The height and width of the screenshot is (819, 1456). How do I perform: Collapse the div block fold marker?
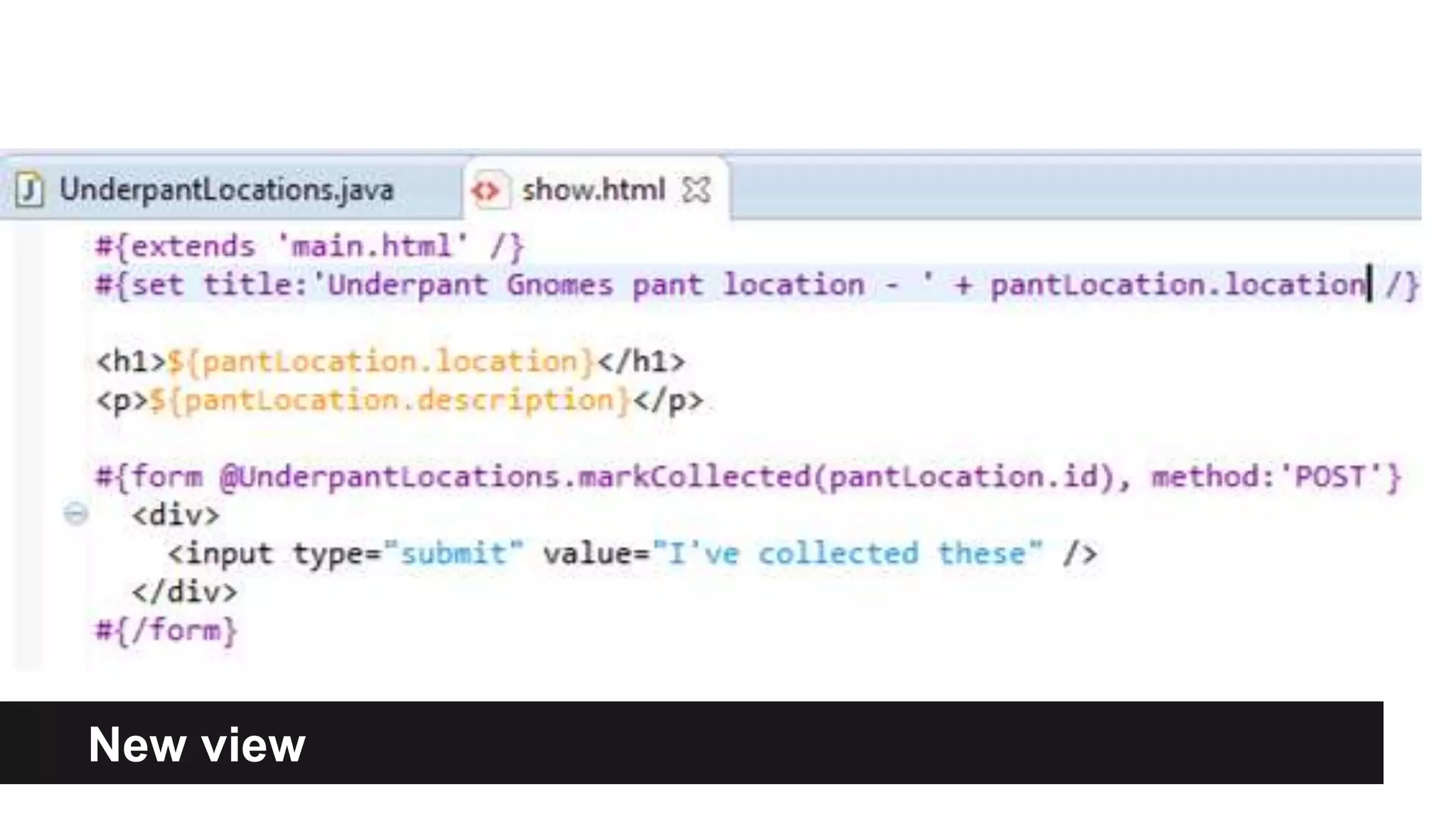coord(76,513)
